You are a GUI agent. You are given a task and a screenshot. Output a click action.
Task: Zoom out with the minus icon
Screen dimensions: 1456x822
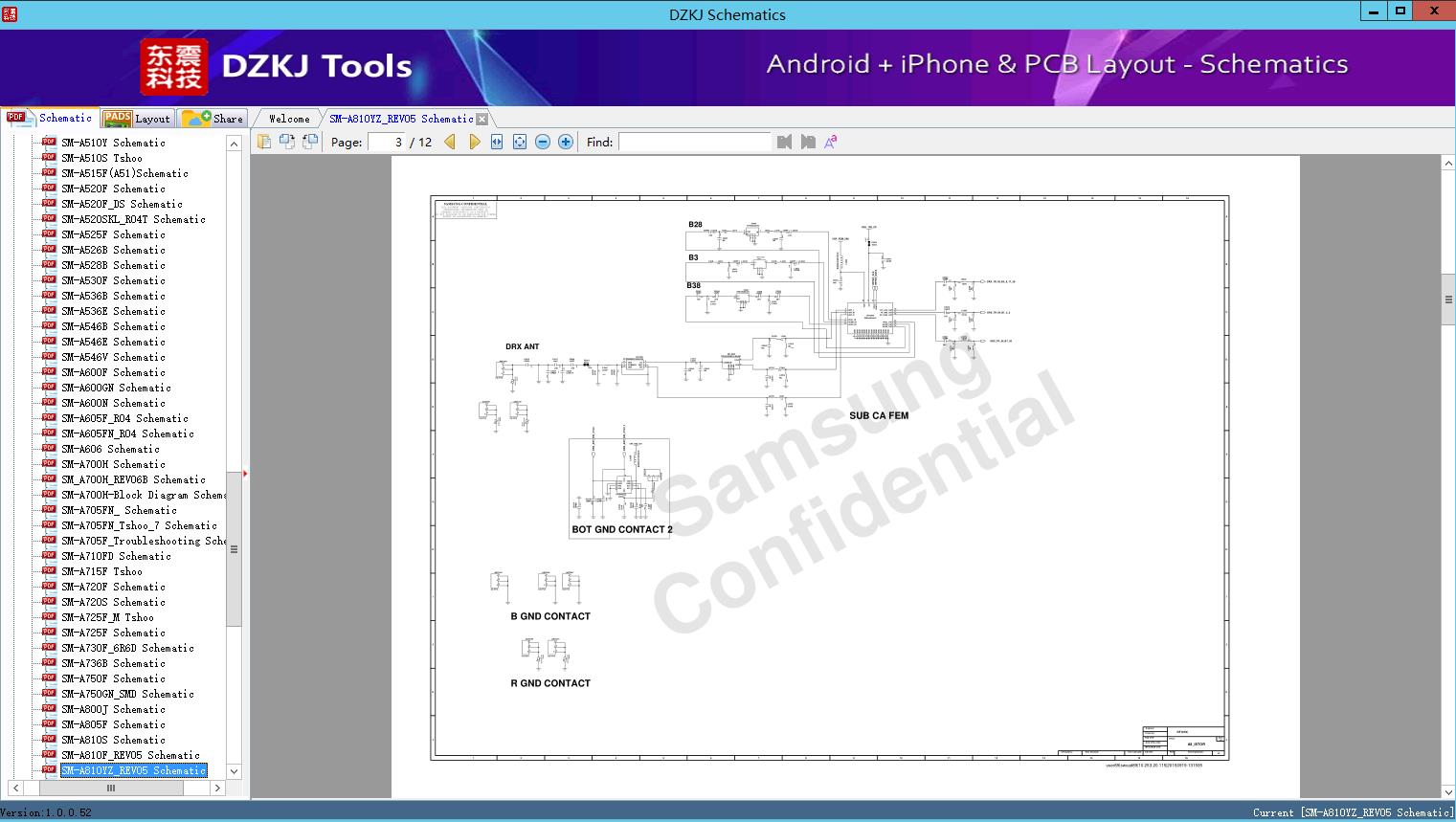coord(543,142)
